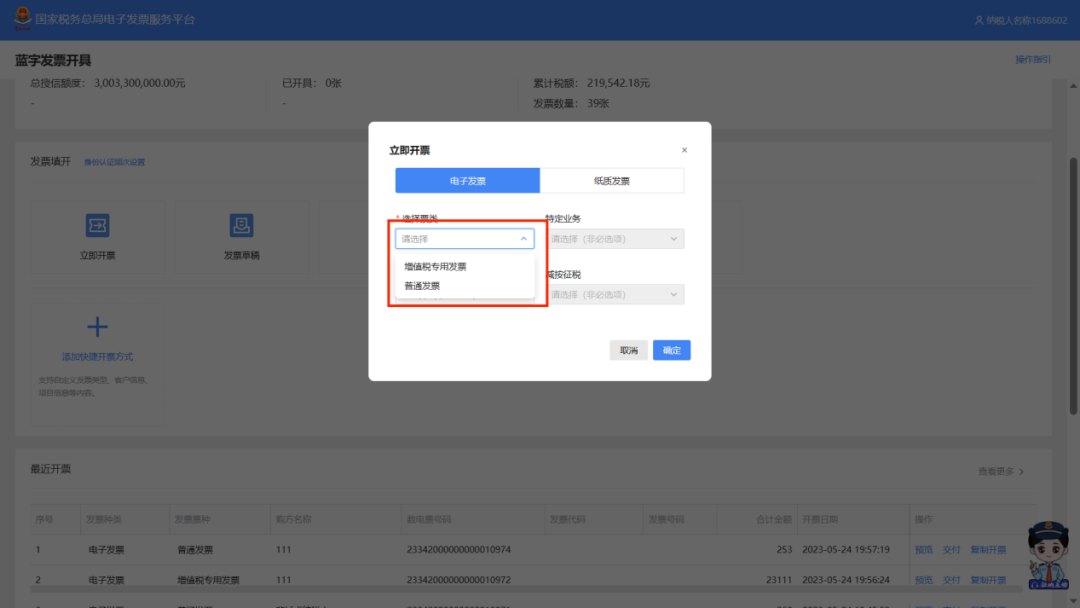Open the 操作指引 link

point(1032,60)
